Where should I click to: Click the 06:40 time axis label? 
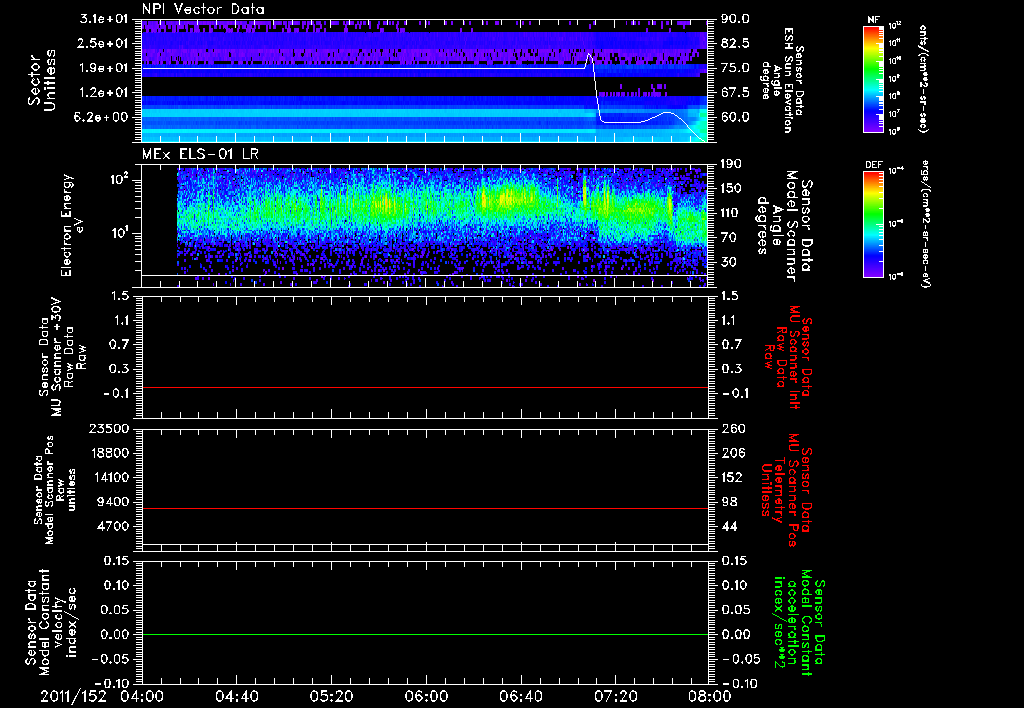point(520,696)
